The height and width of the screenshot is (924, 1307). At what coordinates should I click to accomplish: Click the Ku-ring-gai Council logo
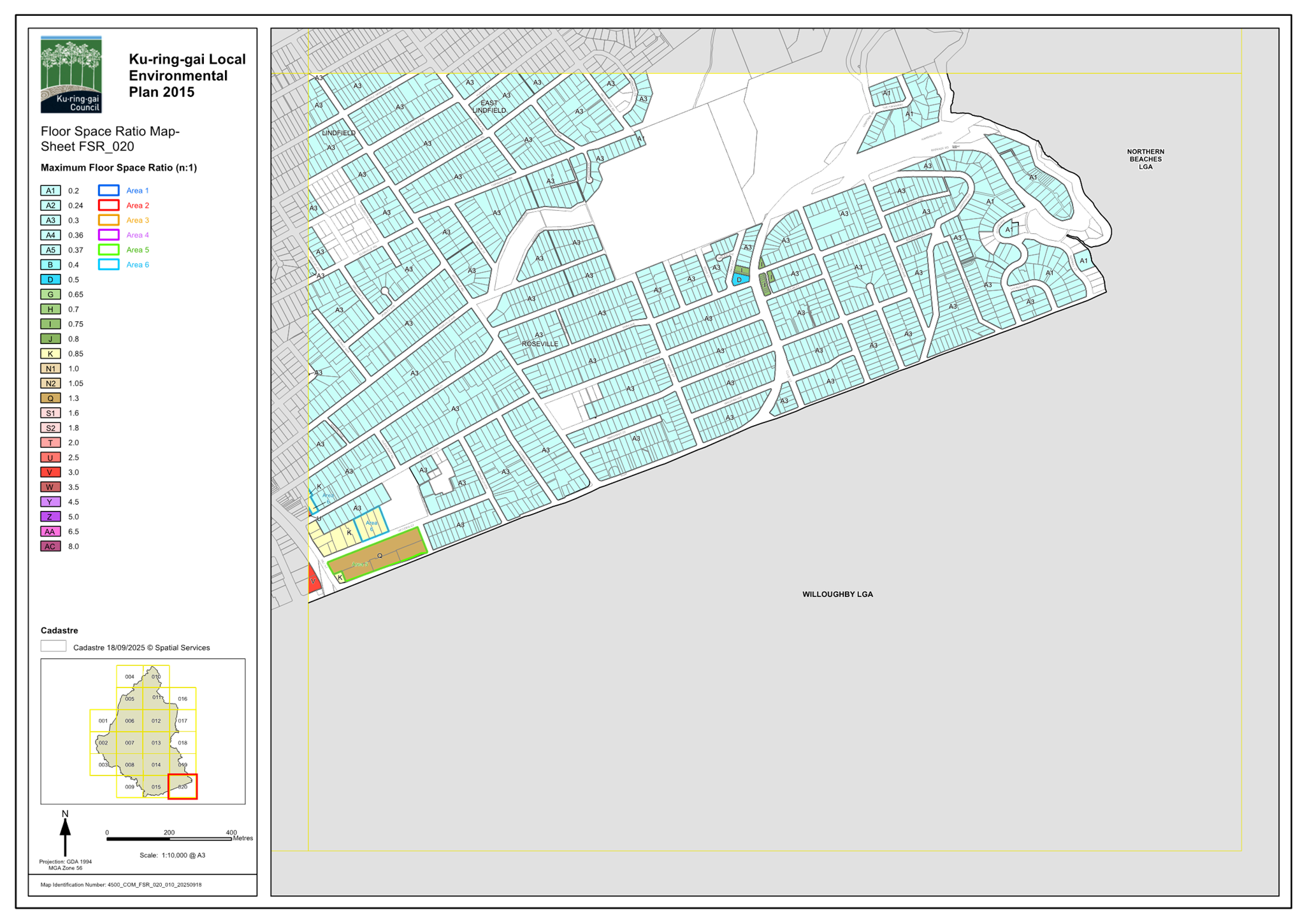pos(71,75)
